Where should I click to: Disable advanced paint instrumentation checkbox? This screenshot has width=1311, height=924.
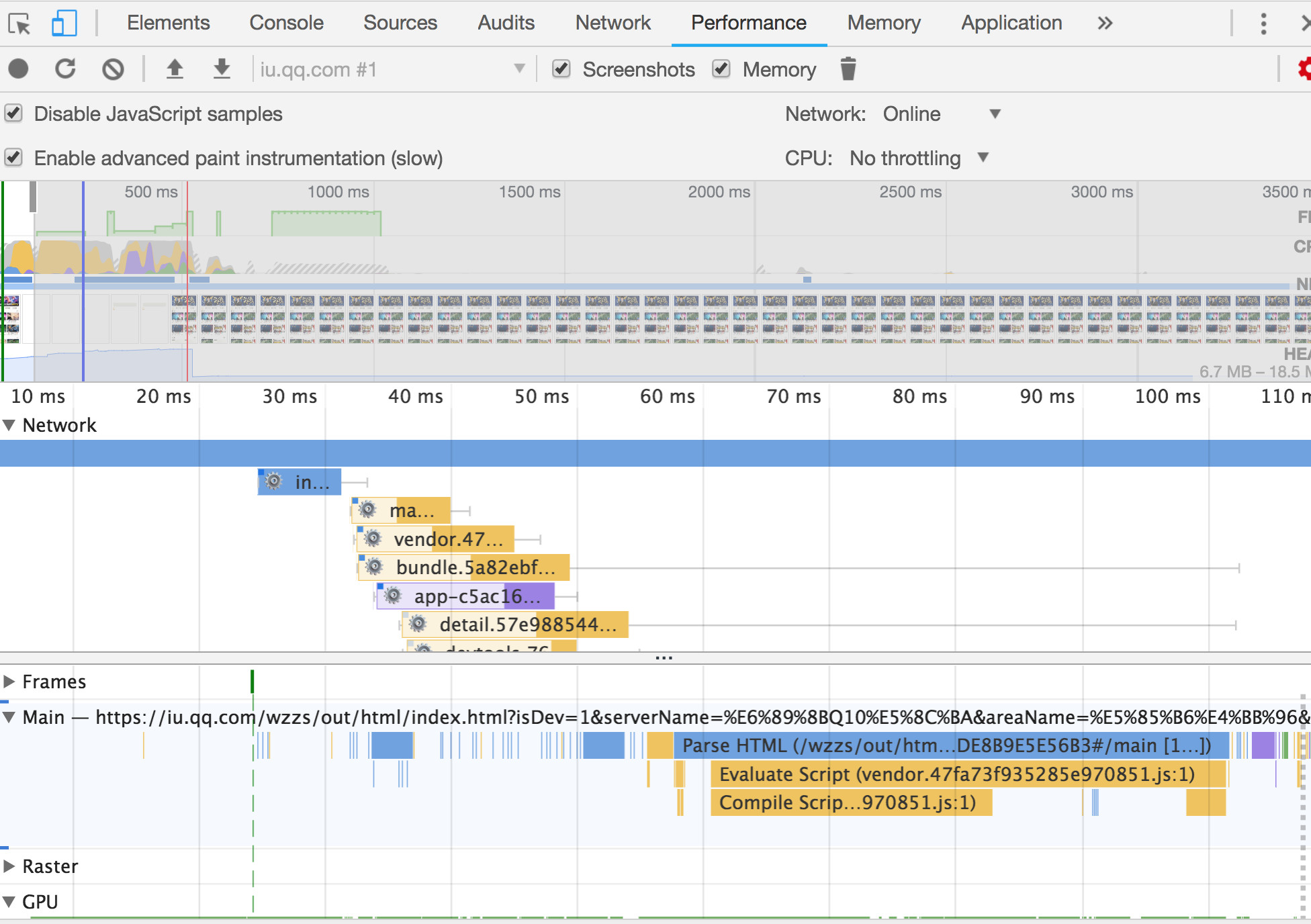[x=14, y=158]
